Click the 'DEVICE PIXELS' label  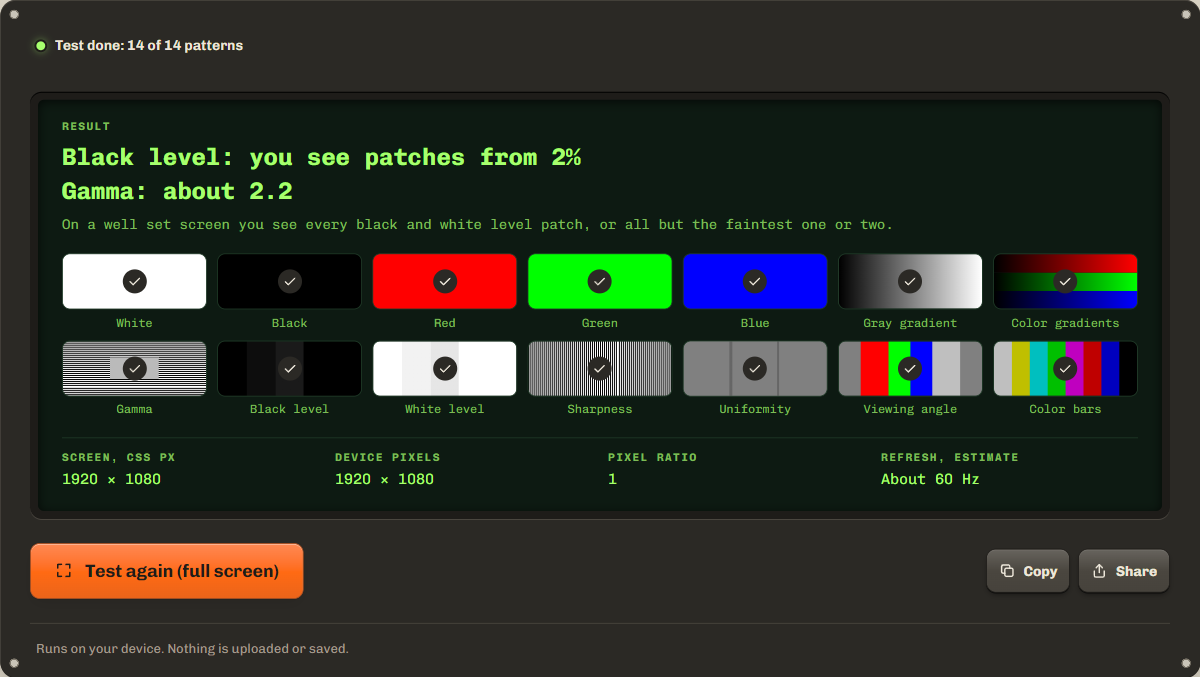pyautogui.click(x=388, y=457)
